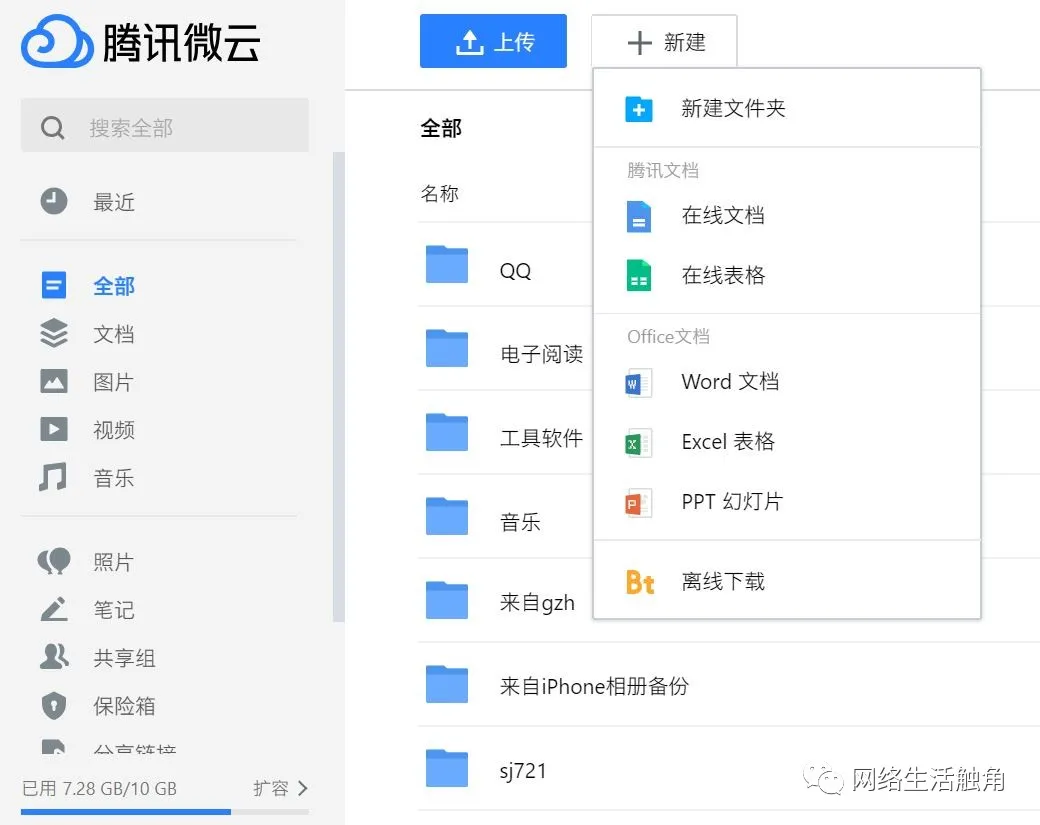Open the 照片 photos section
This screenshot has height=825, width=1040.
tap(113, 562)
